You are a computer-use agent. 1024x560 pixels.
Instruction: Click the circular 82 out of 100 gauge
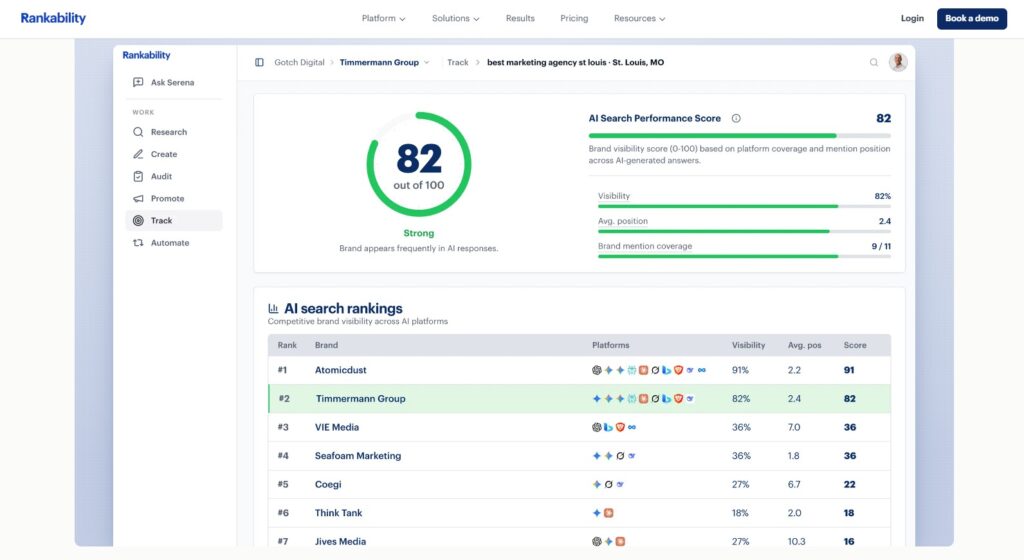point(419,164)
